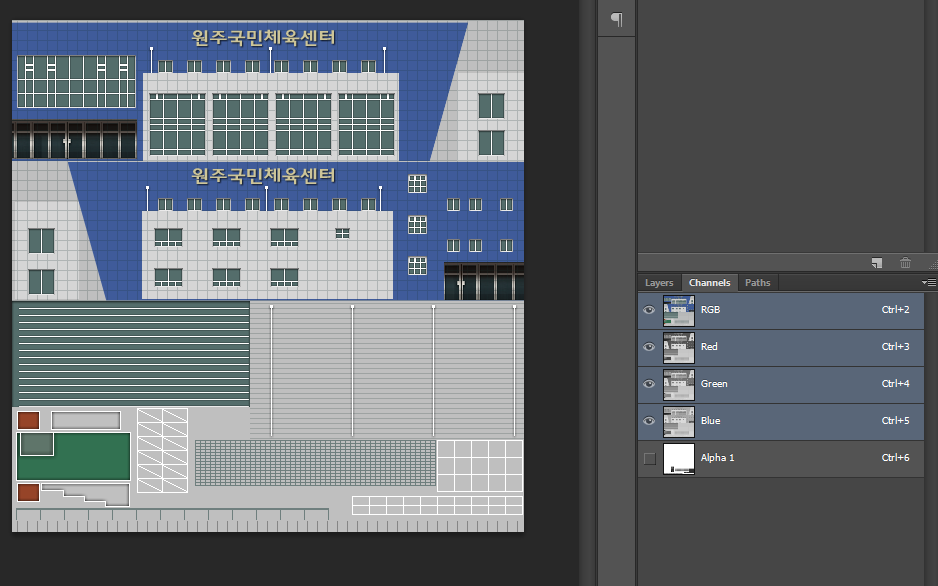Toggle visibility of the RGB composite channel
This screenshot has width=938, height=586.
pyautogui.click(x=649, y=310)
